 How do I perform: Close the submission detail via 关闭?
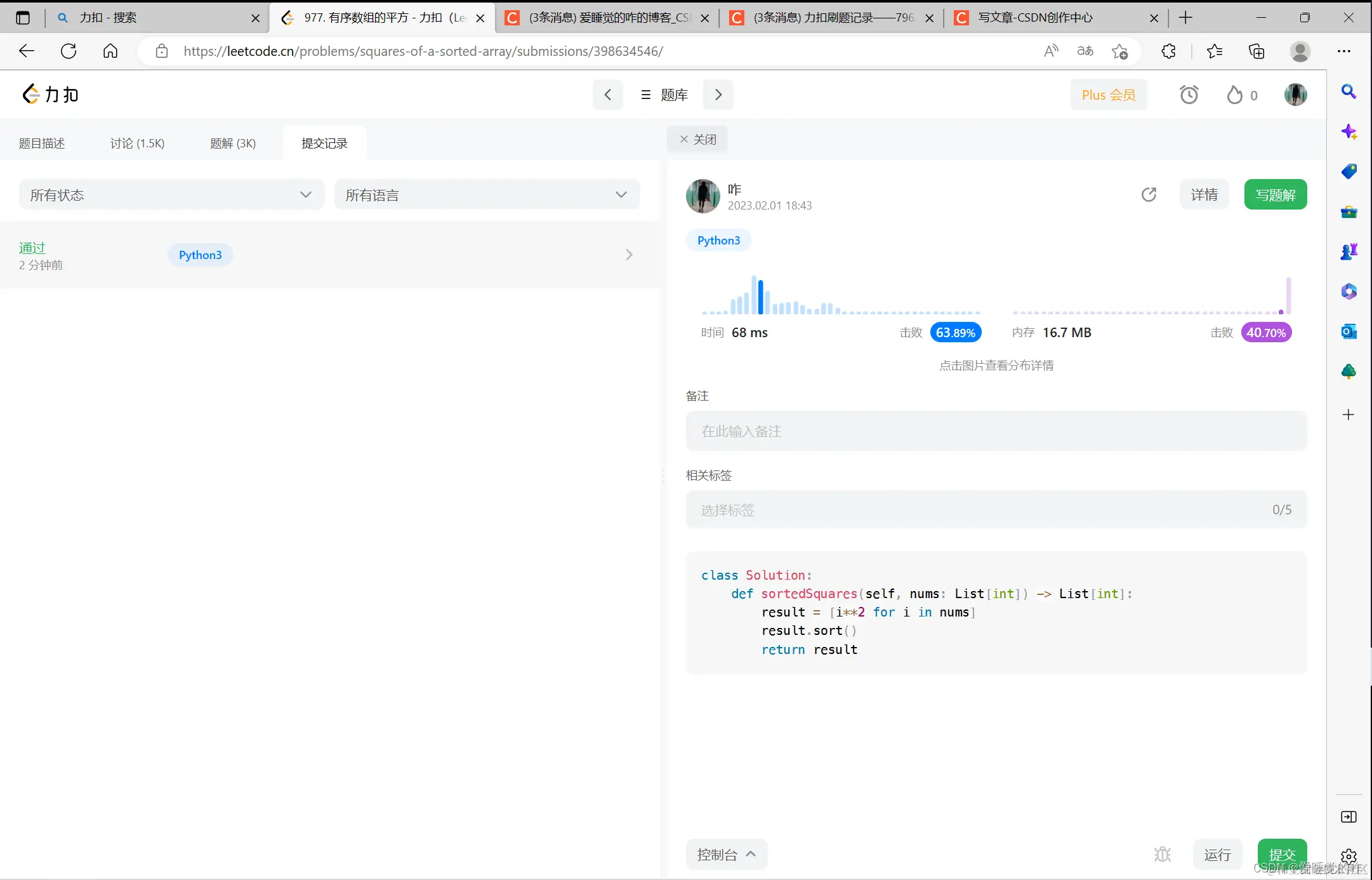(x=697, y=140)
